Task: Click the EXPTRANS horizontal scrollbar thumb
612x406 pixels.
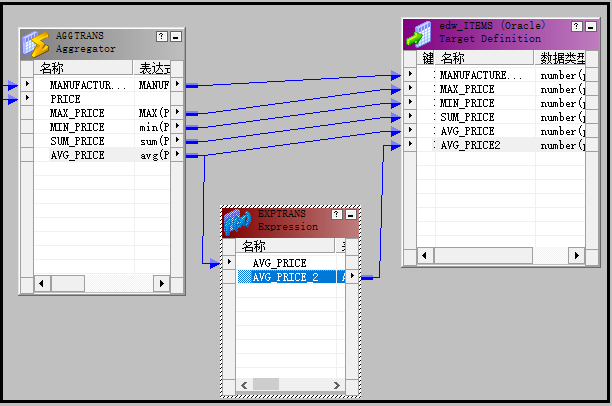Action: tap(266, 385)
